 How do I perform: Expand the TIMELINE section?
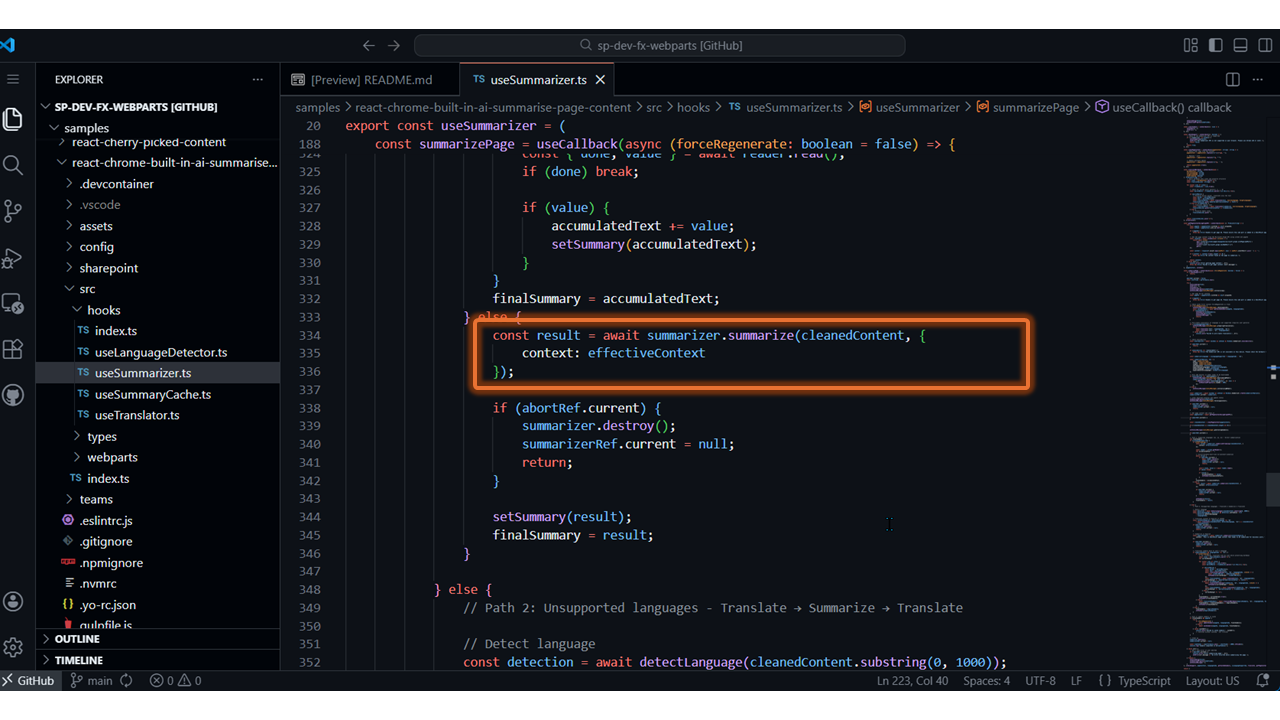[x=79, y=660]
